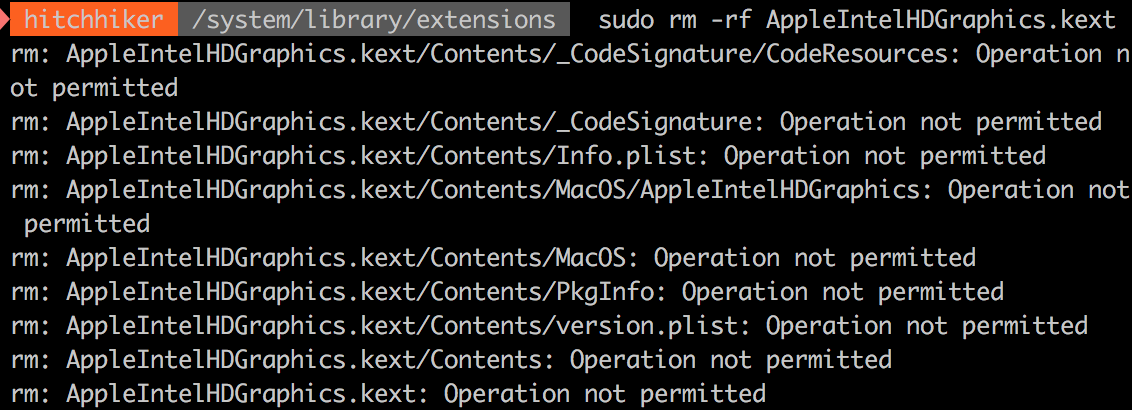Click the error line ending in "_CodeSignature: Operation not permitted"

tap(556, 122)
